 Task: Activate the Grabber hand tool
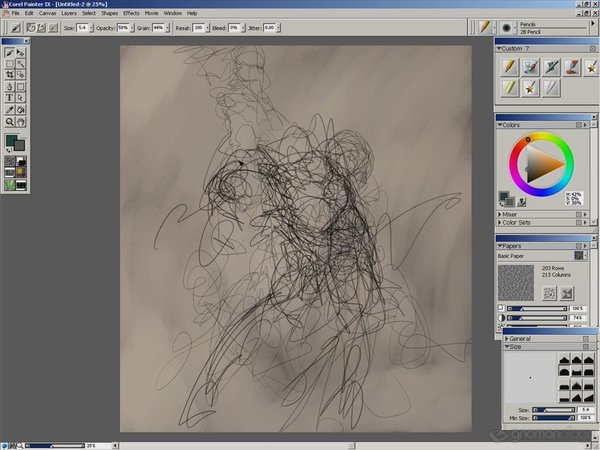pos(21,121)
